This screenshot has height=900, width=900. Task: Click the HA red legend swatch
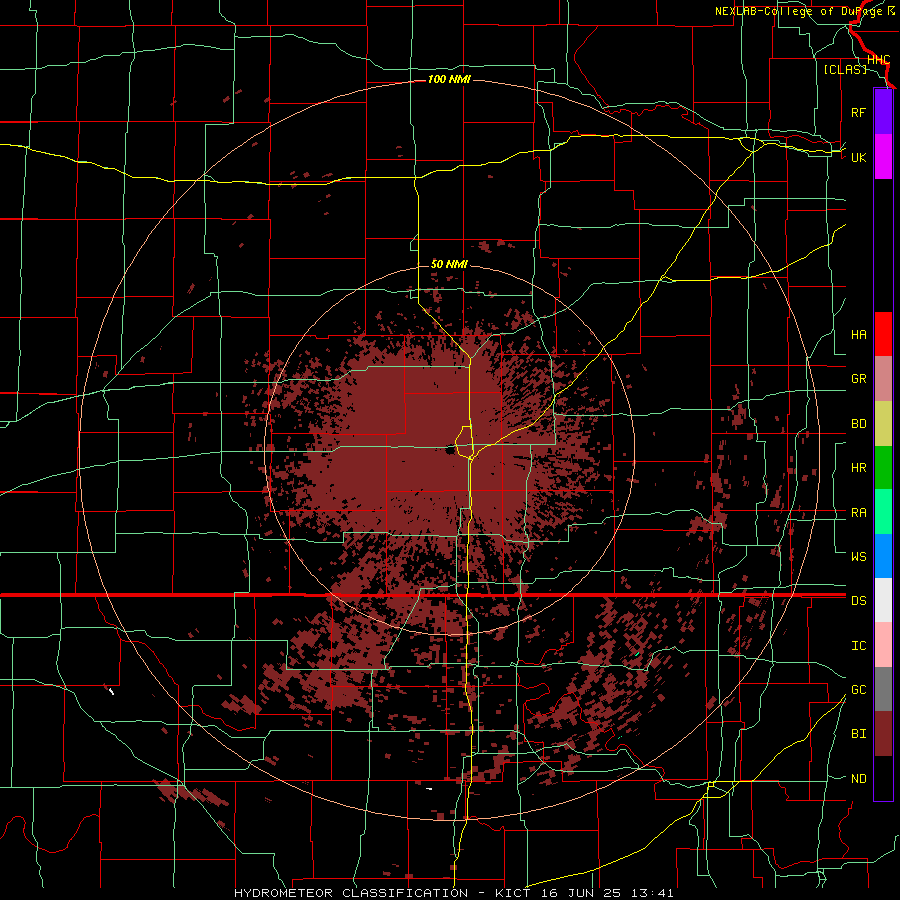click(x=883, y=334)
